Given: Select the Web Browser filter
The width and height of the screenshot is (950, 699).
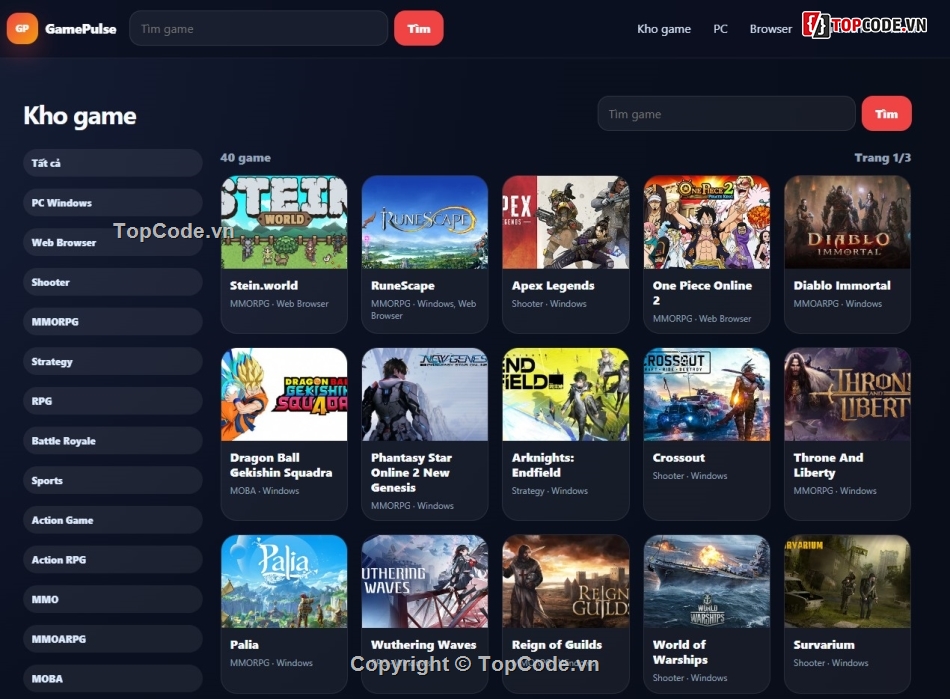Looking at the screenshot, I should (x=113, y=242).
